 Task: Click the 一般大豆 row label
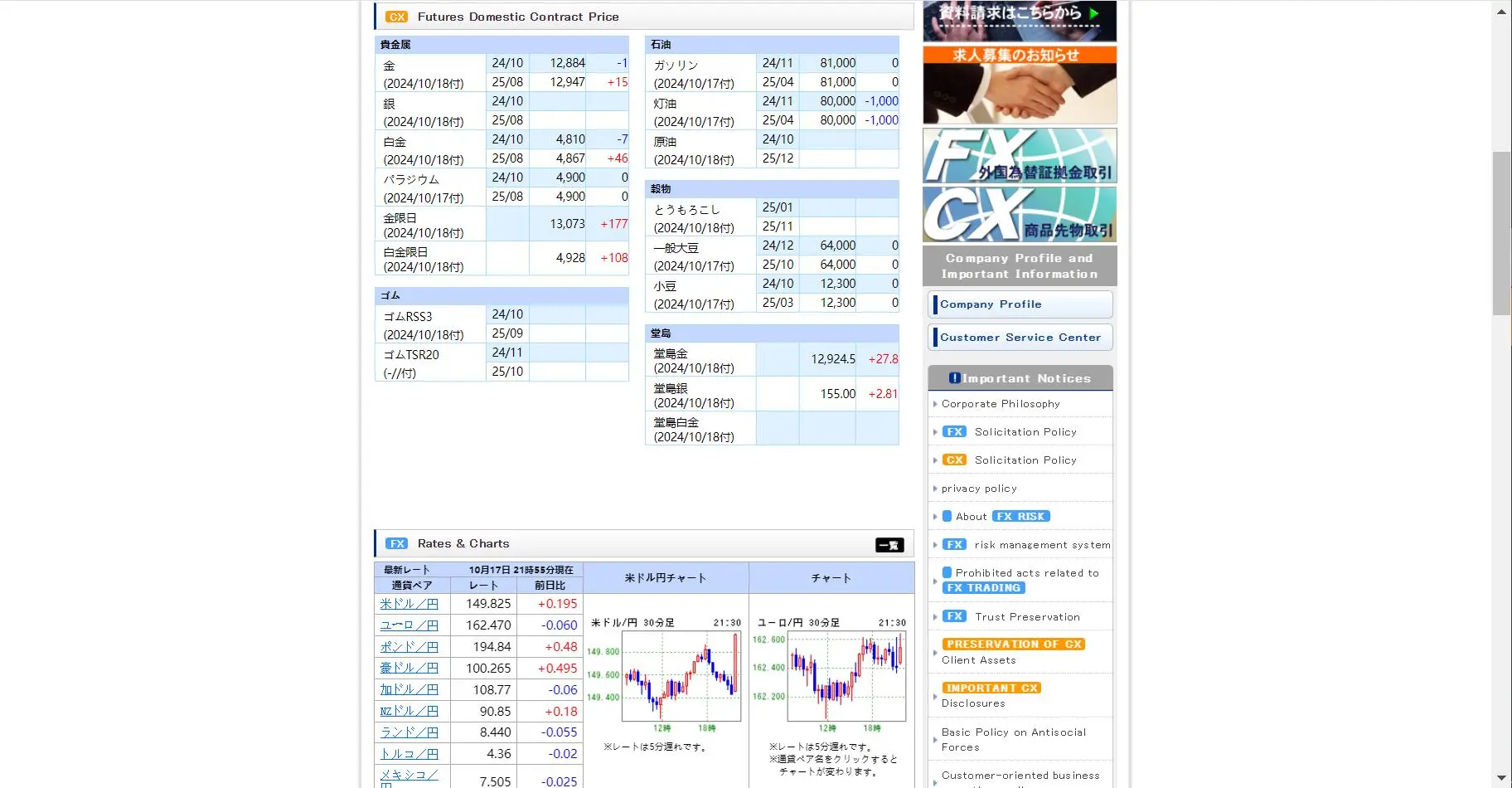(x=676, y=248)
